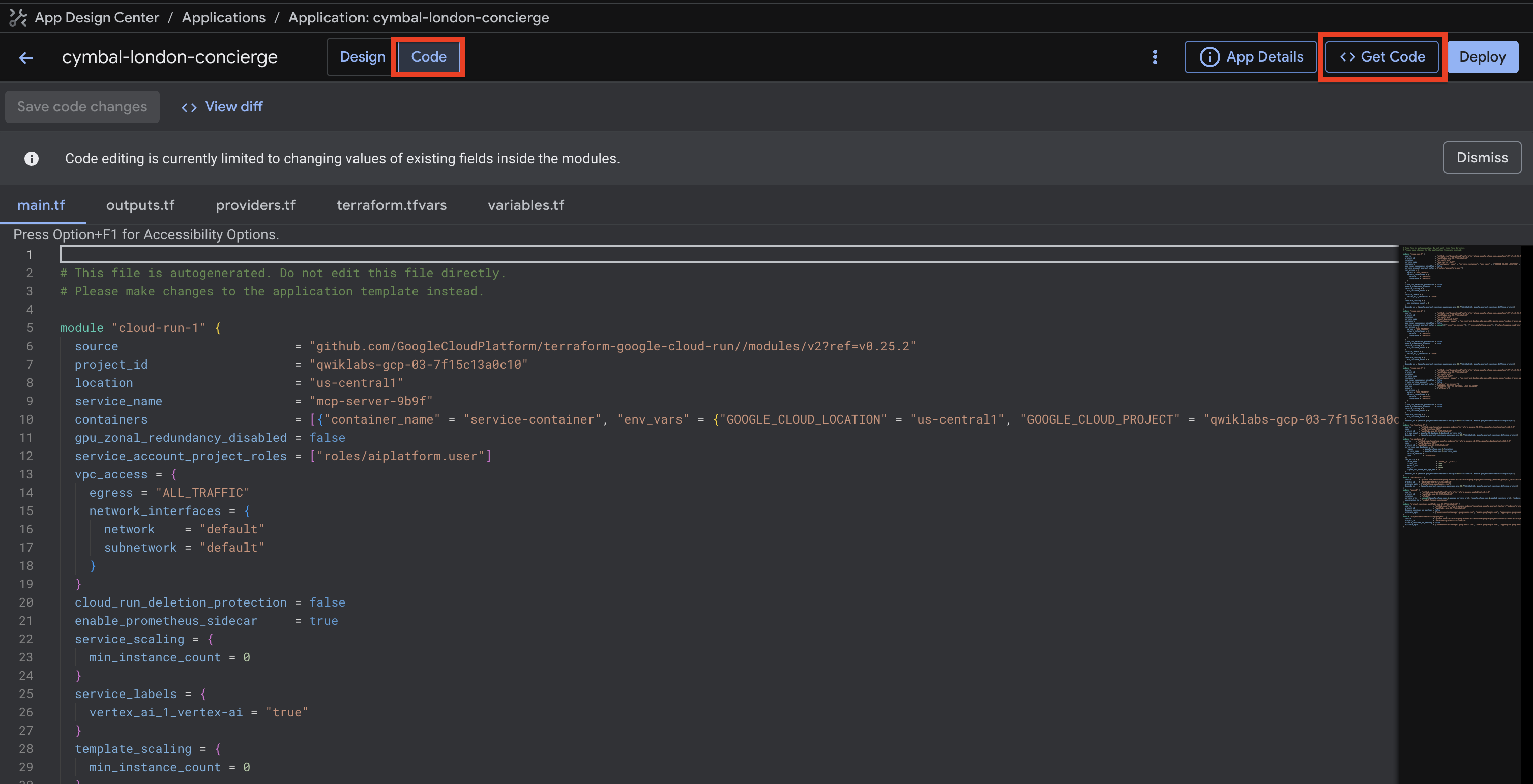Click the template_scaling key on line 28

point(133,749)
